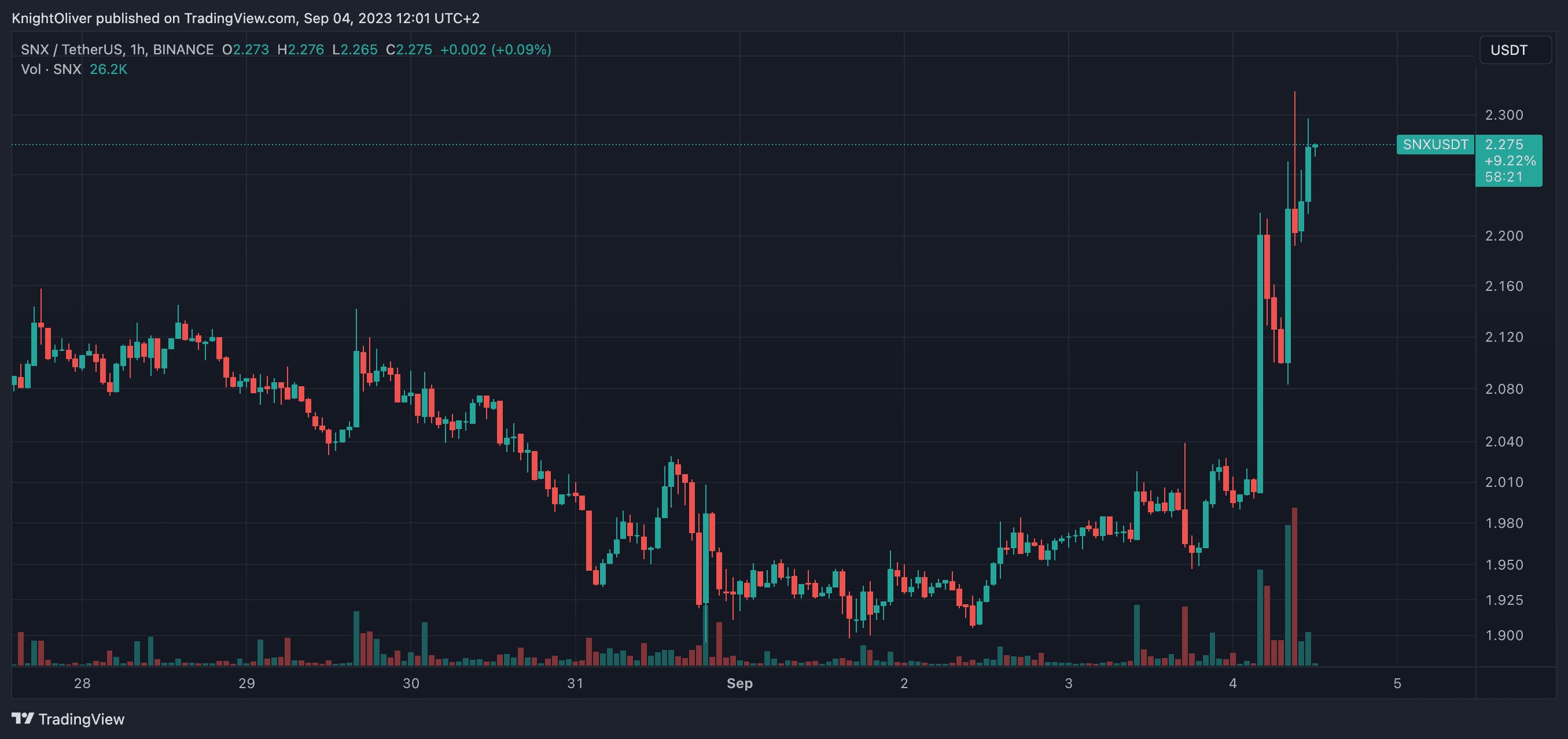Viewport: 1568px width, 739px height.
Task: Click the KnightOliver published on TradingView.com header
Action: click(245, 19)
